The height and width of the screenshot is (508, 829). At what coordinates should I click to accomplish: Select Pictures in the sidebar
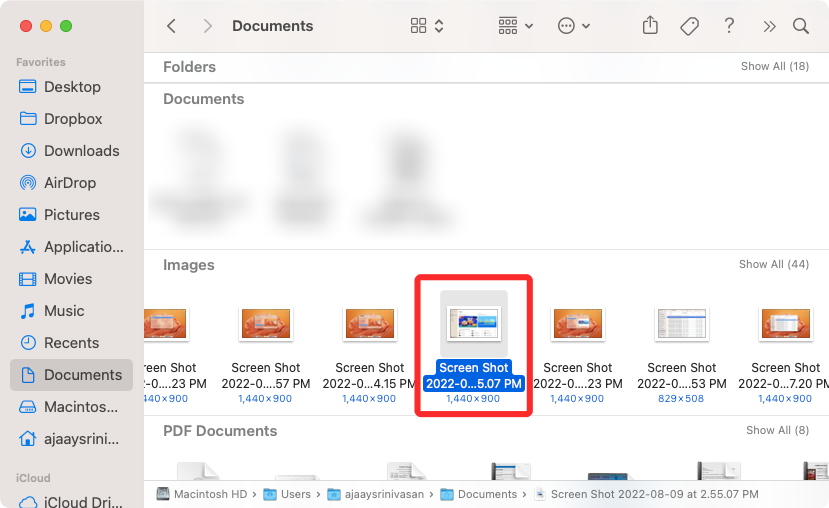pyautogui.click(x=71, y=215)
